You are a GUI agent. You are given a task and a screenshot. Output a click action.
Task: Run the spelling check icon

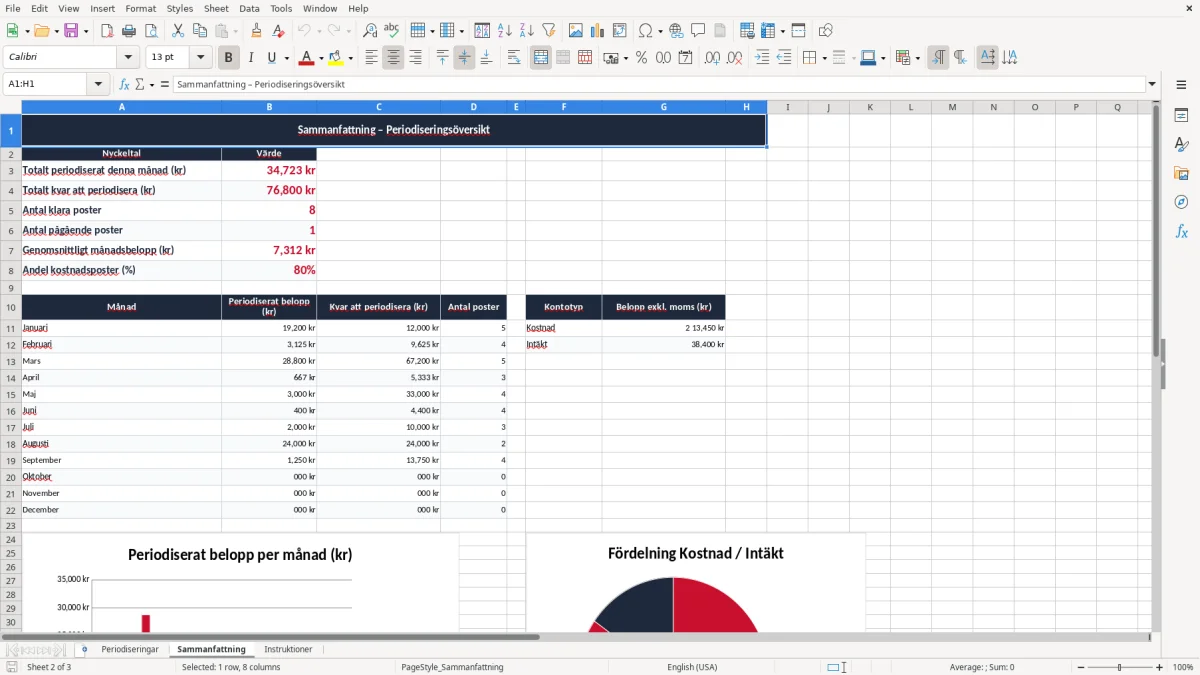pyautogui.click(x=392, y=31)
